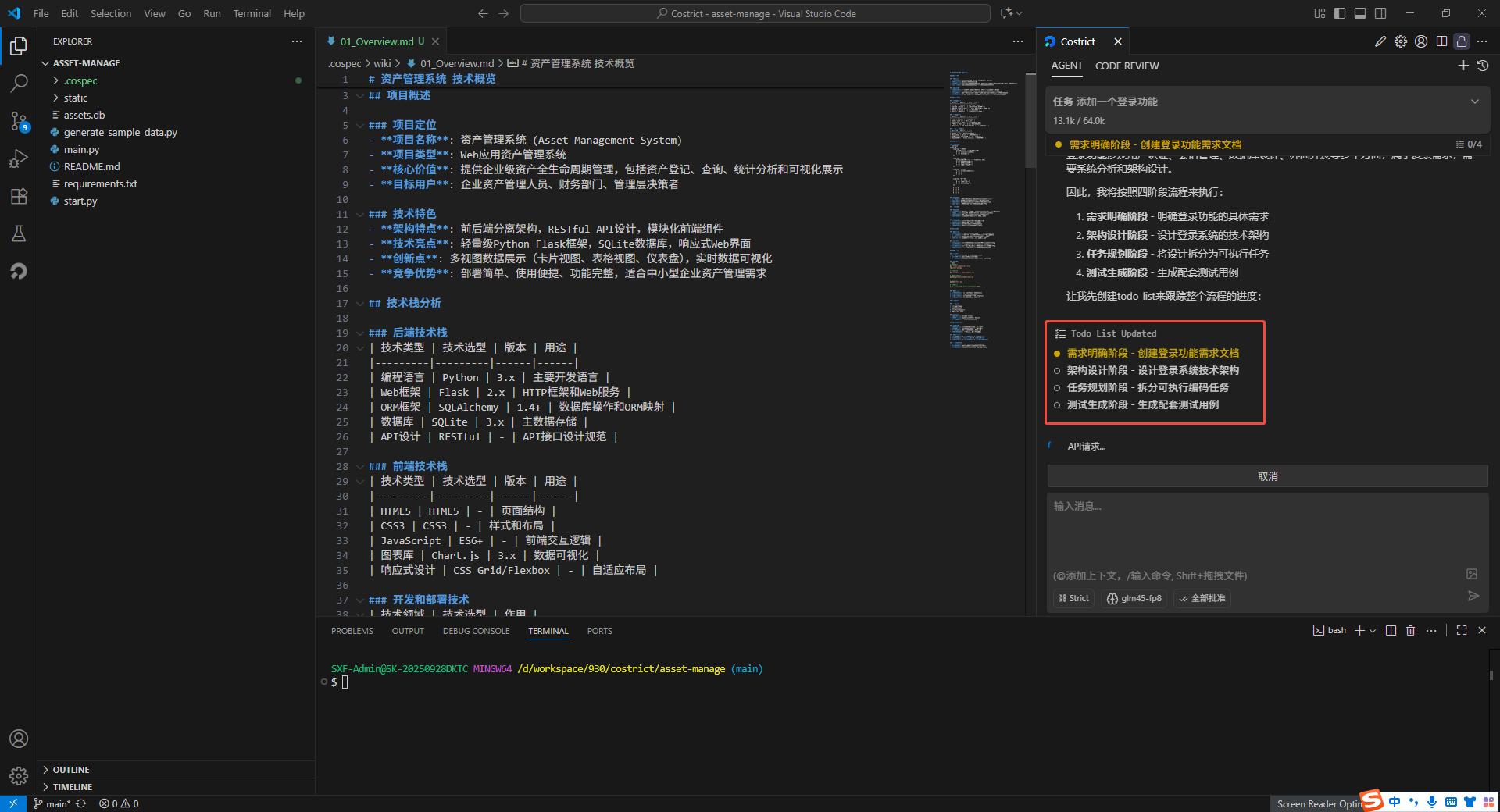Viewport: 1500px width, 812px height.
Task: Open the Source Control view
Action: [x=19, y=121]
